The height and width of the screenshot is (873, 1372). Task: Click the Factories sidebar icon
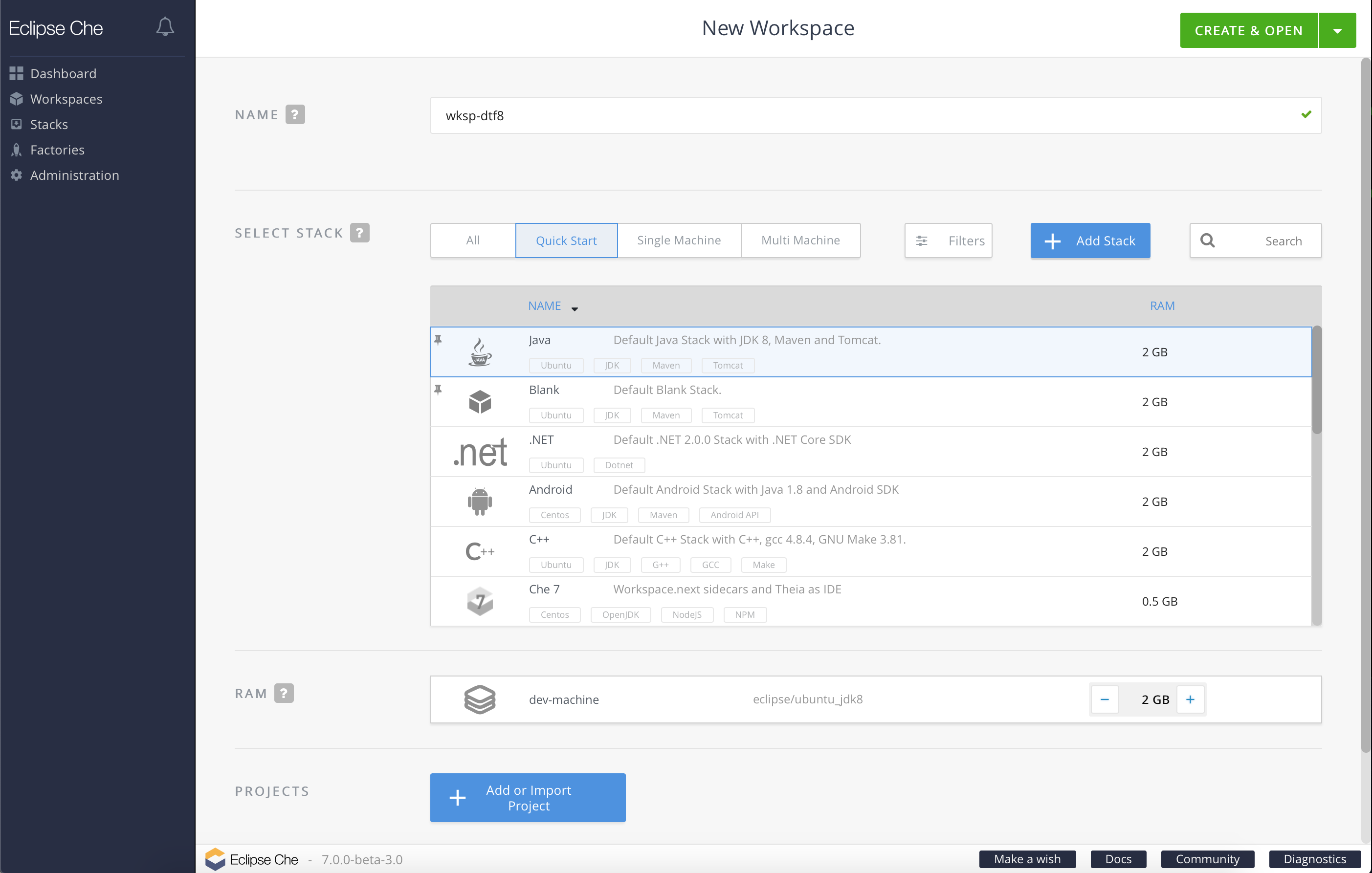coord(17,150)
